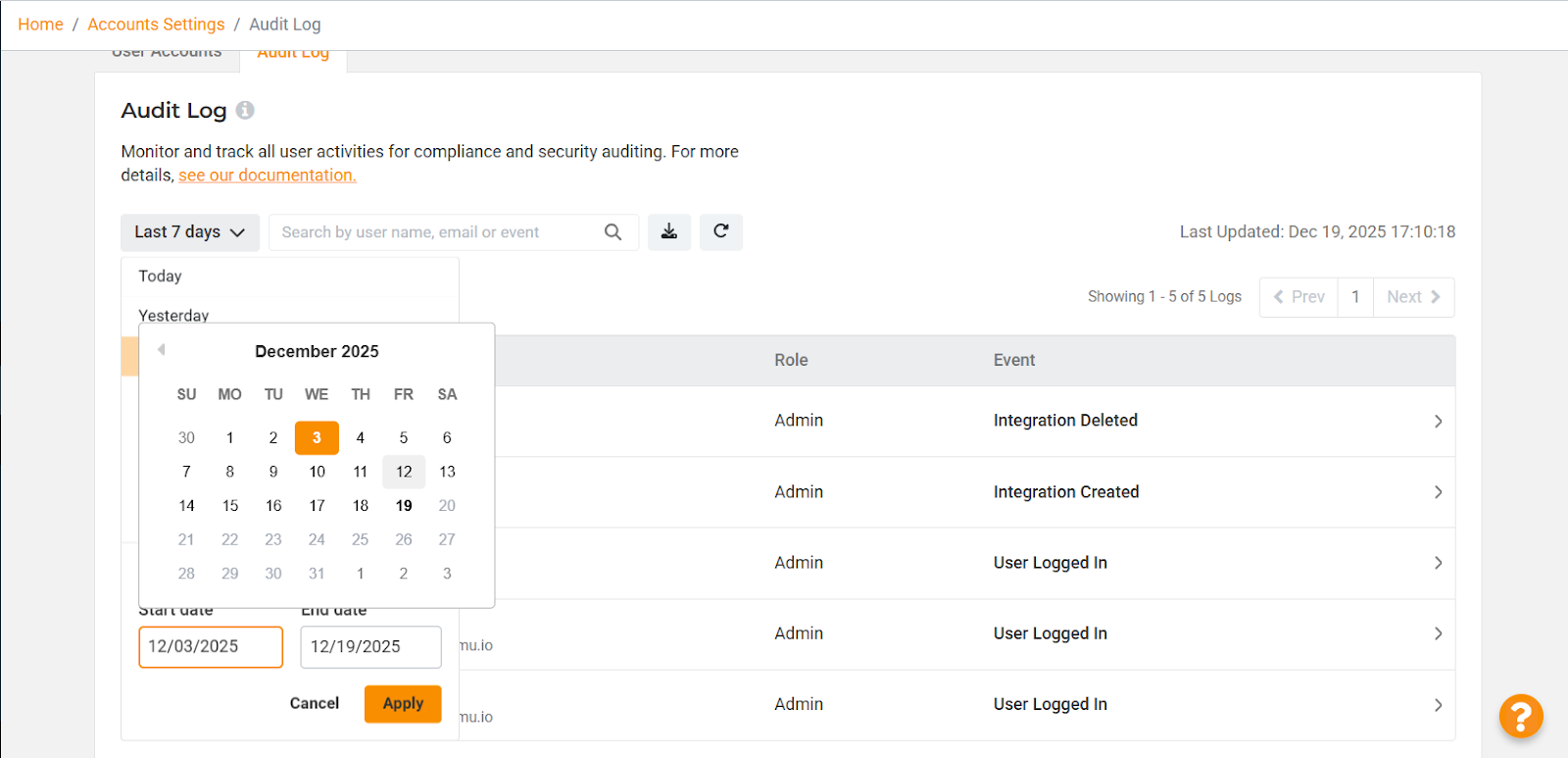This screenshot has width=1568, height=758.
Task: Select December 19 in the calendar
Action: tap(404, 506)
